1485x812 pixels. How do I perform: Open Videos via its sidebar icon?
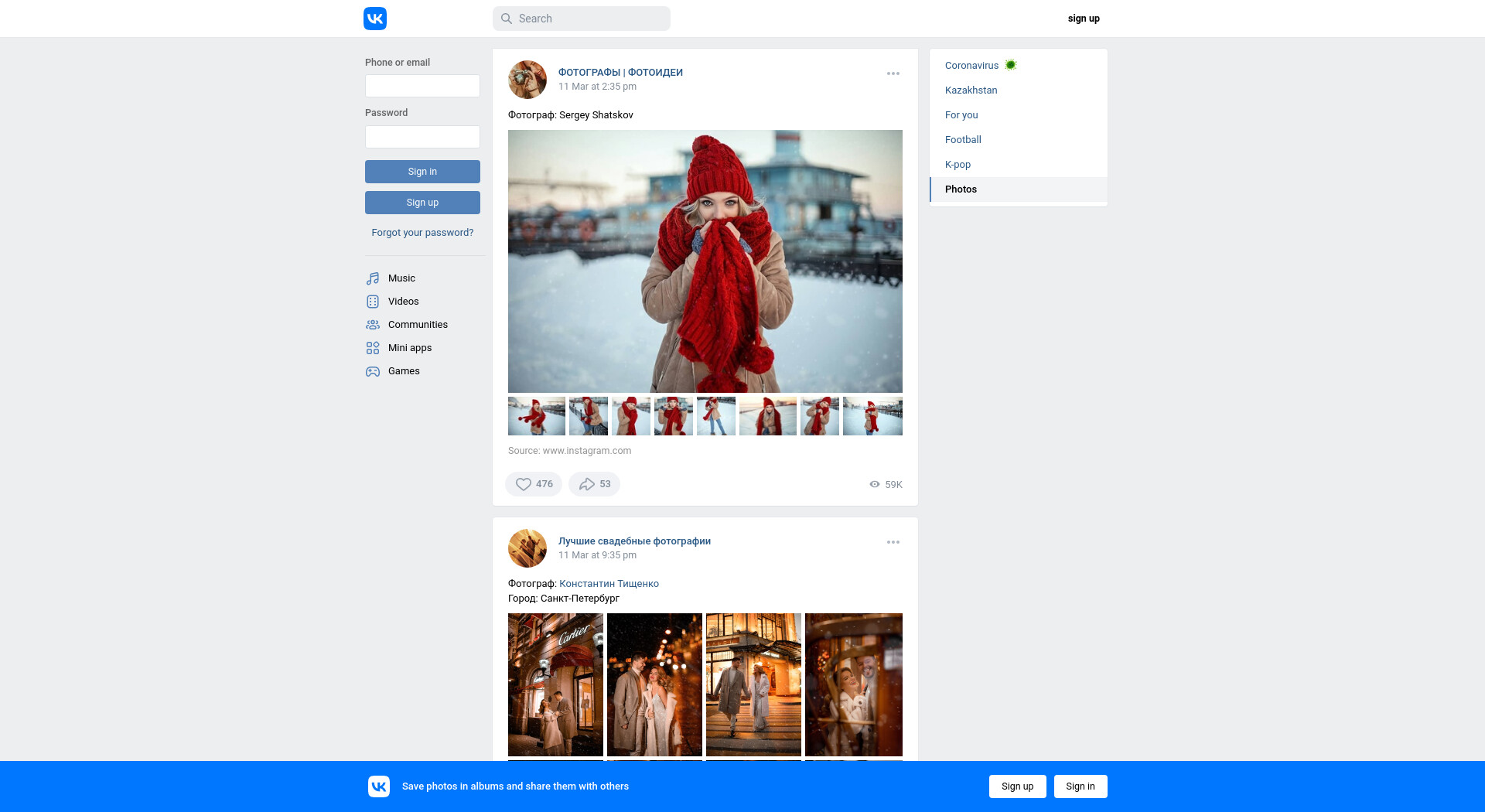click(373, 302)
